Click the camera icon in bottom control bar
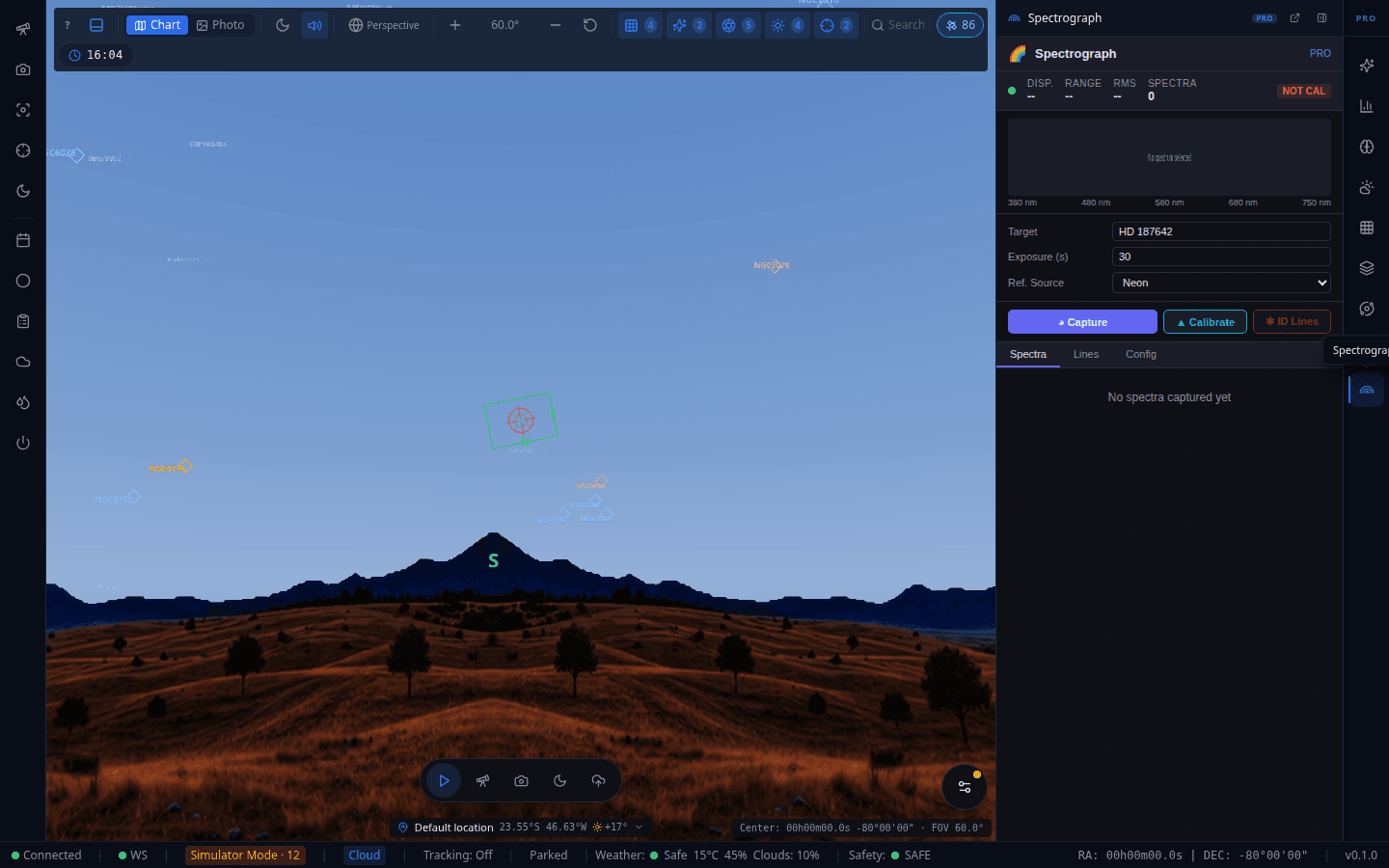 click(521, 781)
